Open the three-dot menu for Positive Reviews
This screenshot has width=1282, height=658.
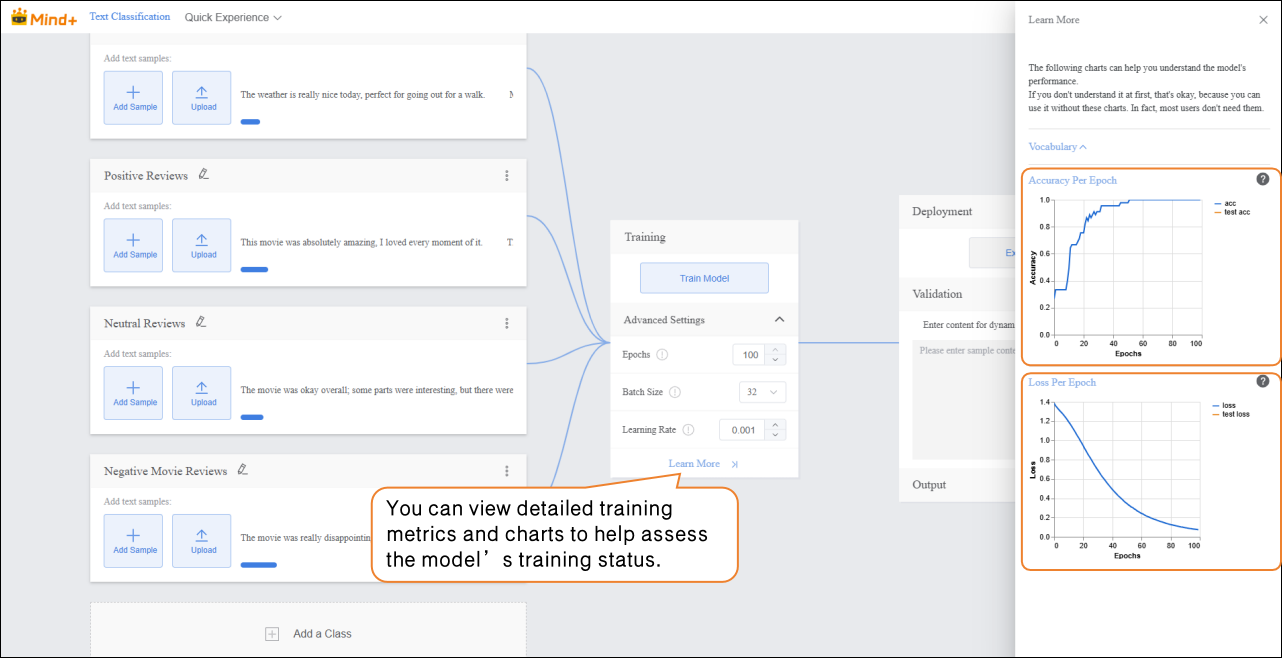pyautogui.click(x=507, y=176)
